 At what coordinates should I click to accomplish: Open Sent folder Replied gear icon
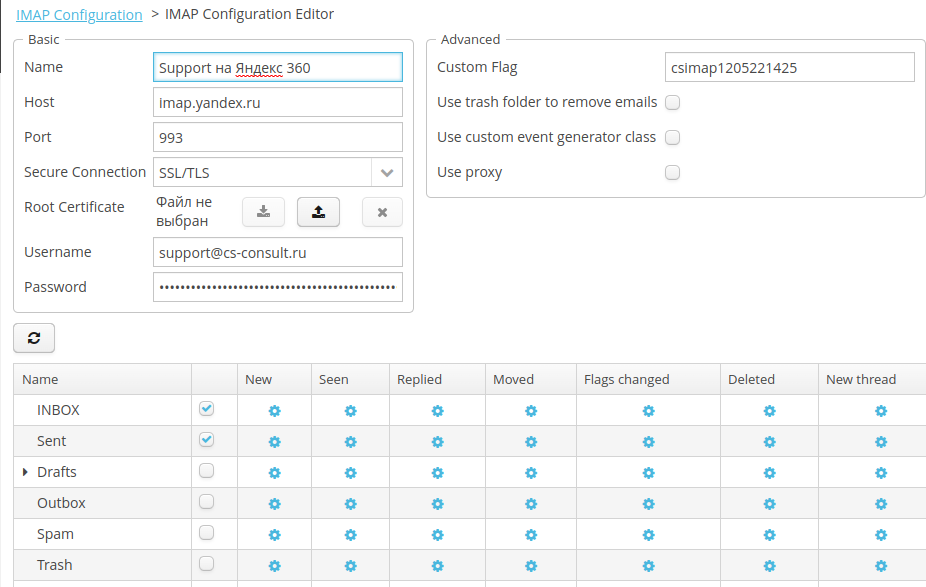(437, 442)
